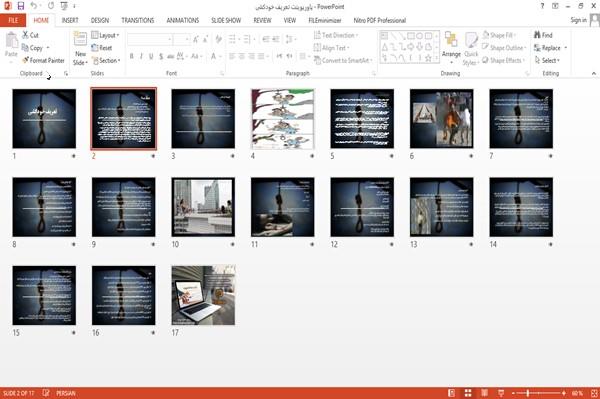Save the presentation from quick access toolbar
Image resolution: width=600 pixels, height=399 pixels.
pos(21,6)
